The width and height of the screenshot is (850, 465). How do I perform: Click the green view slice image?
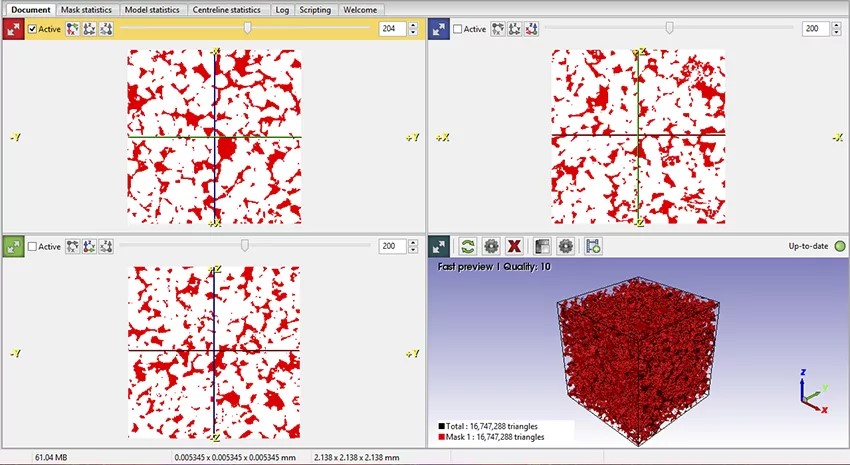pos(214,352)
